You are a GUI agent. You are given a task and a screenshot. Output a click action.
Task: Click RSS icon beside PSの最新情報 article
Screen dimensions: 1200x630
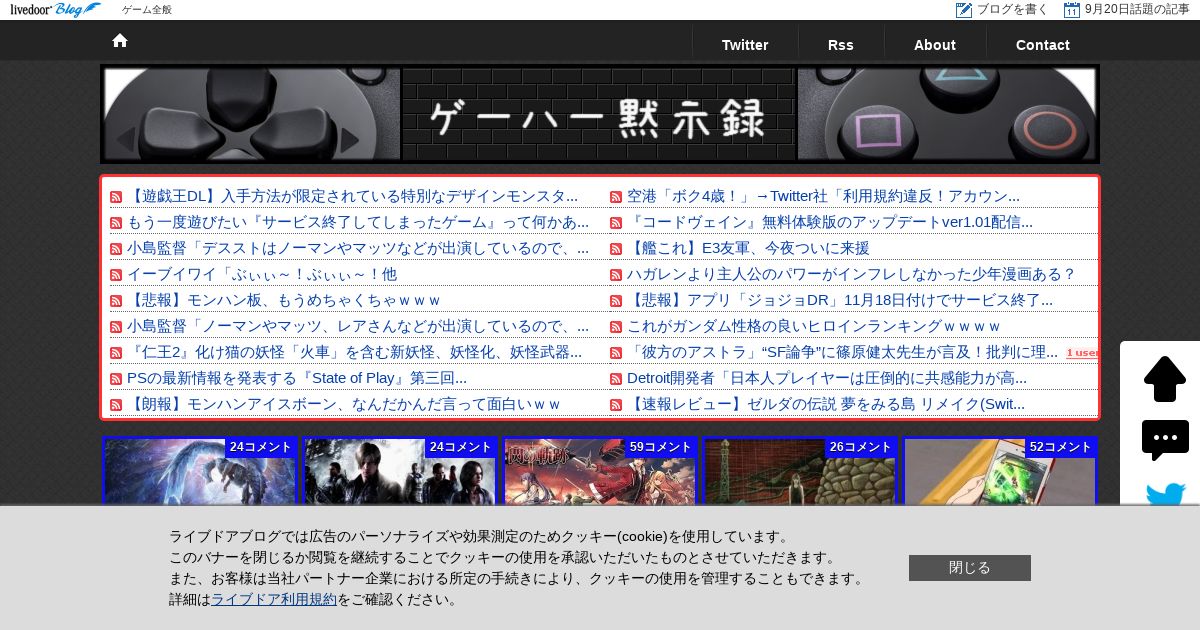coord(116,379)
